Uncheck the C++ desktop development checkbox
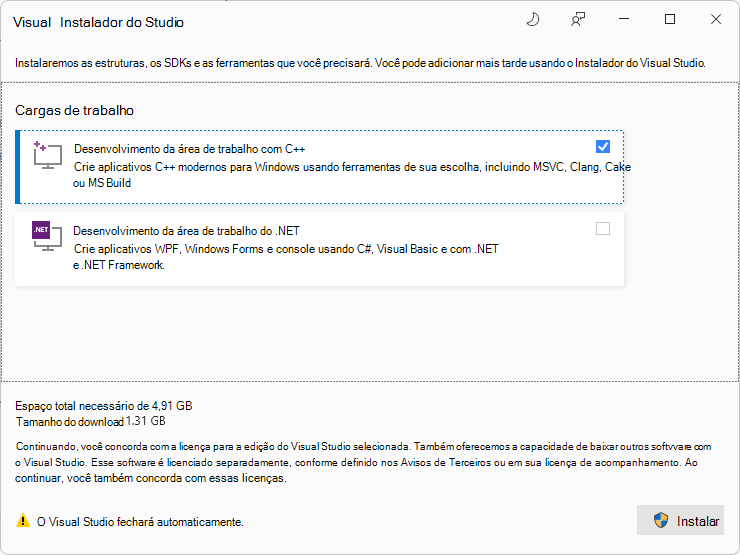This screenshot has width=740, height=555. pyautogui.click(x=603, y=147)
